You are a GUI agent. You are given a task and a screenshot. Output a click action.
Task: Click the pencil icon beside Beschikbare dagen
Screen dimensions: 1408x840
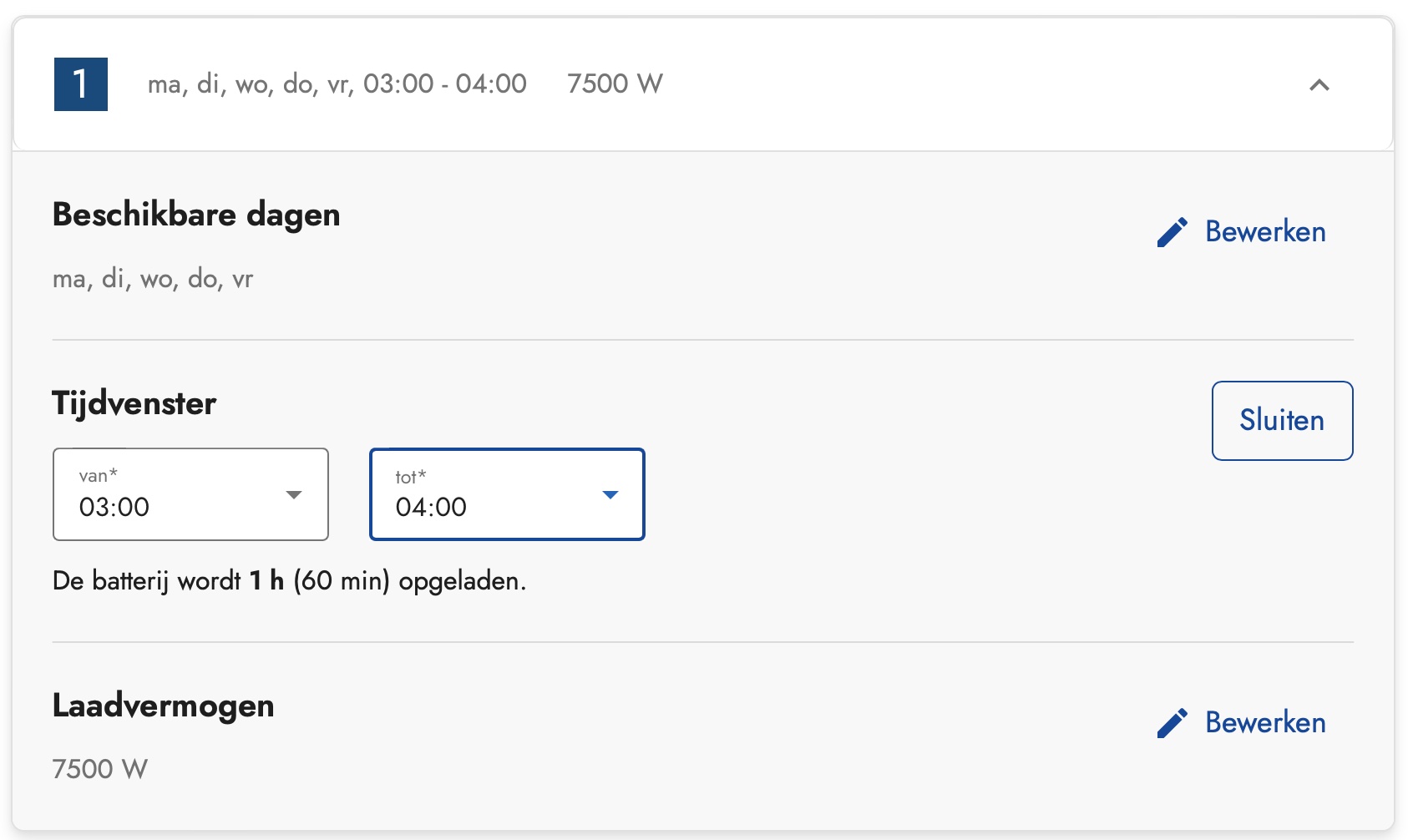point(1172,232)
